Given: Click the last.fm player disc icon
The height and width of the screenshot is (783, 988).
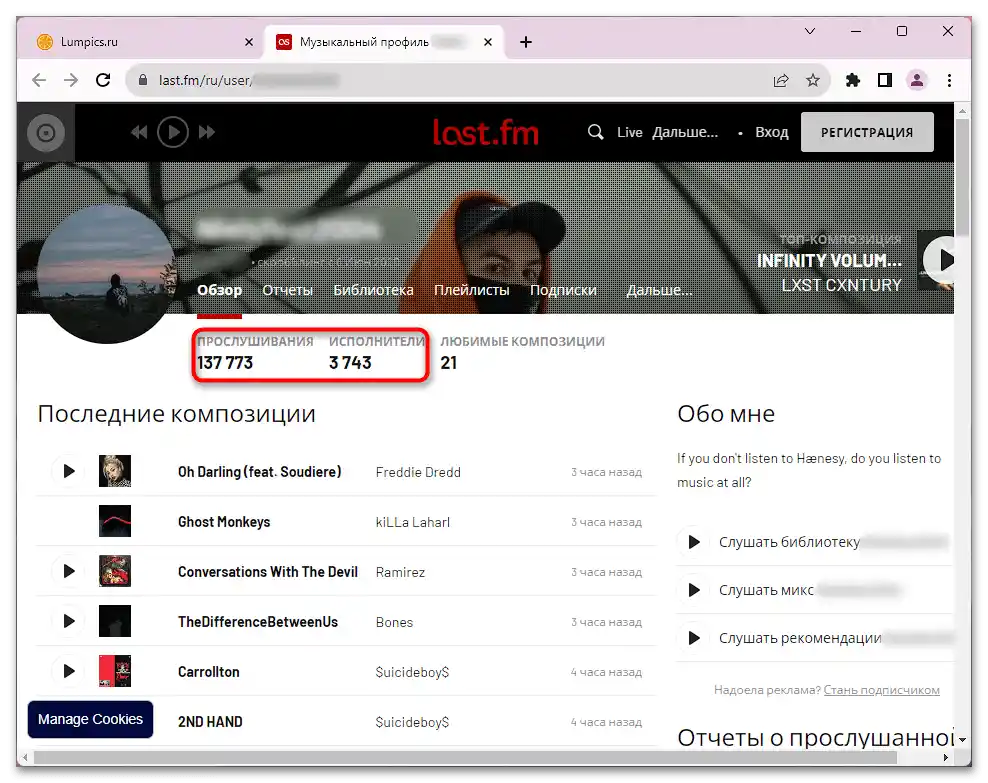Looking at the screenshot, I should pyautogui.click(x=46, y=133).
